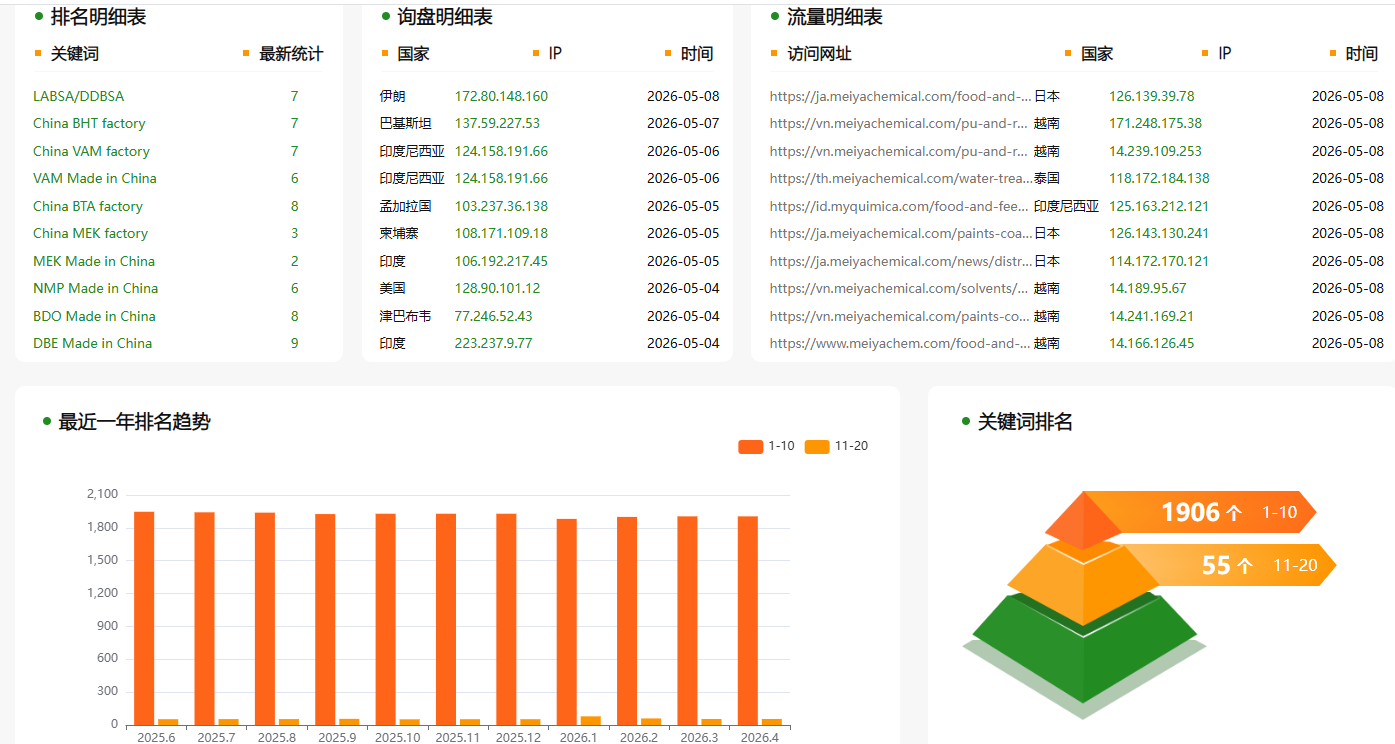Select traffic IP 126.139.39.78
Image resolution: width=1395 pixels, height=744 pixels.
(x=1151, y=96)
